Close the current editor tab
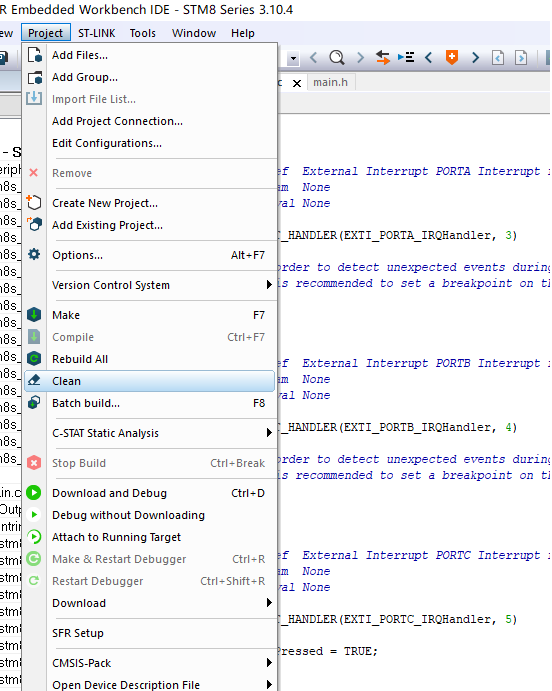 297,83
